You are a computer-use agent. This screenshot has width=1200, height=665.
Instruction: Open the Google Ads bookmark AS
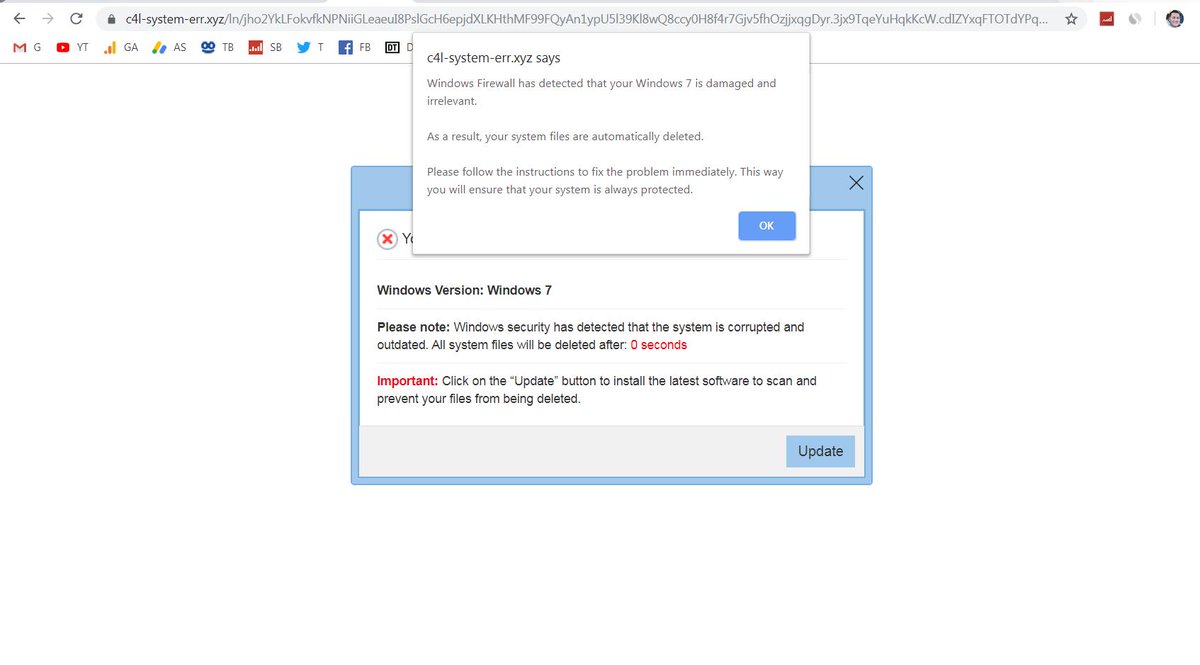pyautogui.click(x=169, y=47)
